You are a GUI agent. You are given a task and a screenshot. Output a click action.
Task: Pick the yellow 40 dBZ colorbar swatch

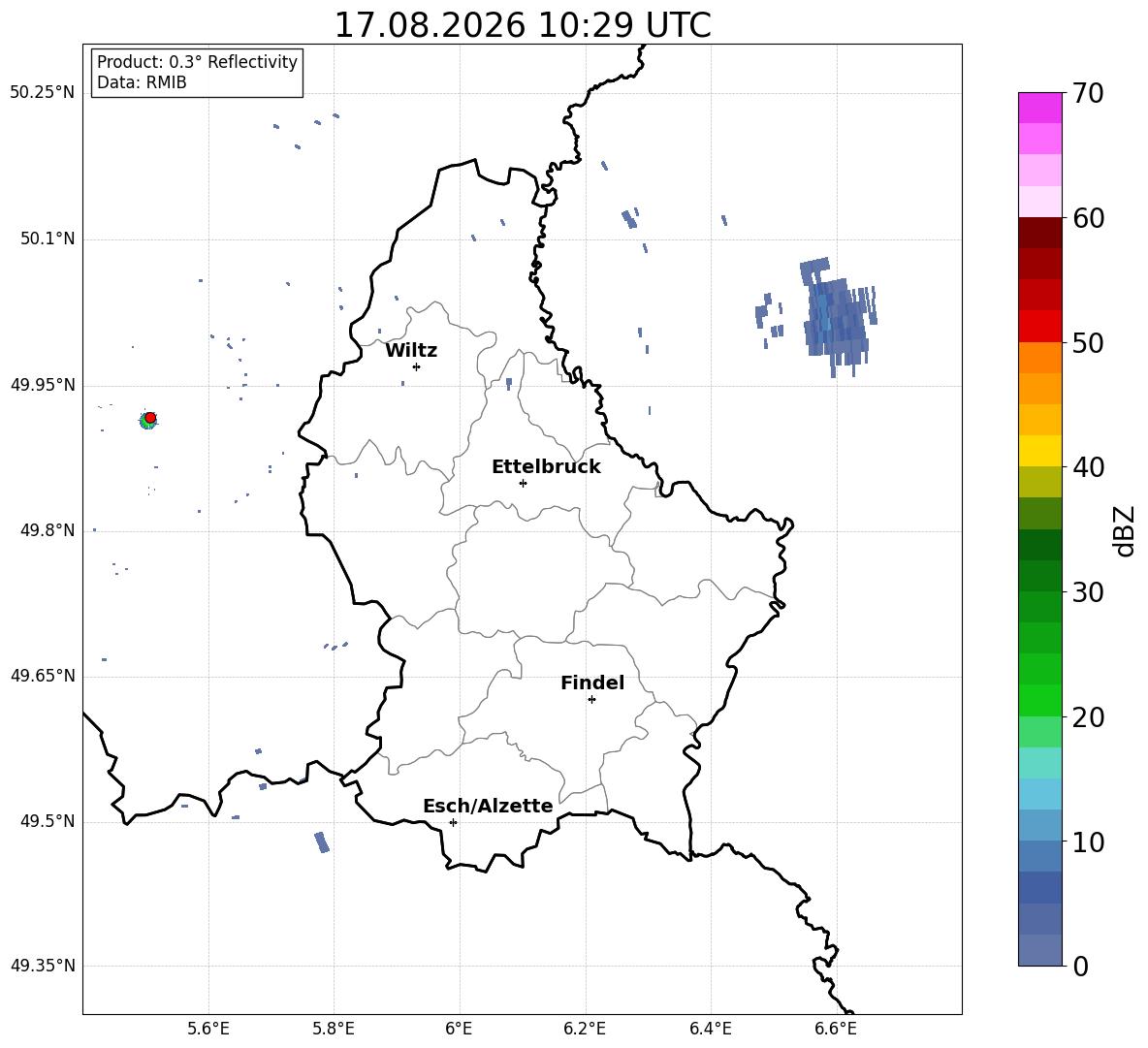point(1040,451)
